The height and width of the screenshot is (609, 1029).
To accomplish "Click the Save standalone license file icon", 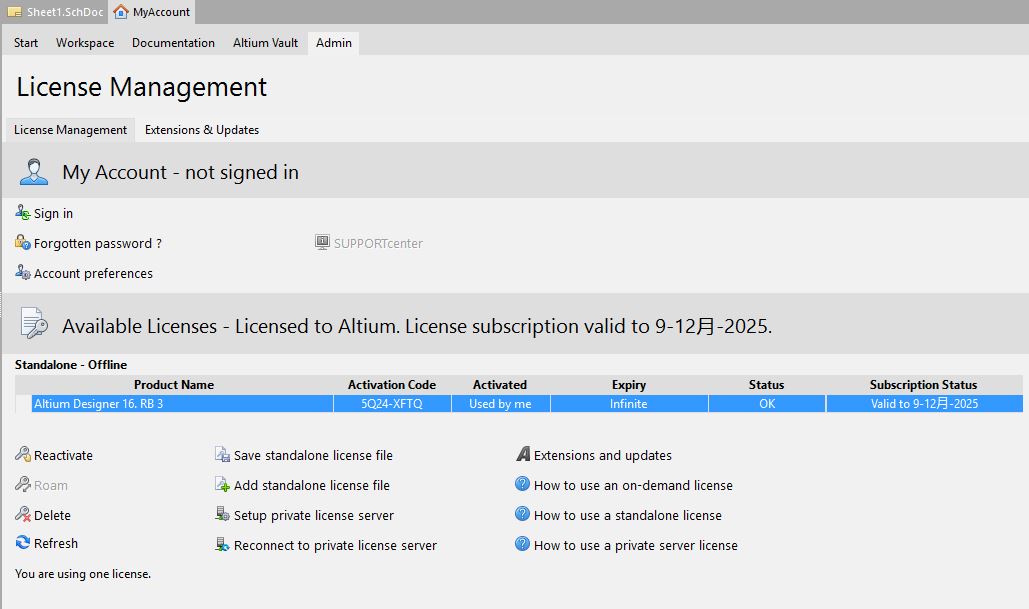I will (x=222, y=454).
